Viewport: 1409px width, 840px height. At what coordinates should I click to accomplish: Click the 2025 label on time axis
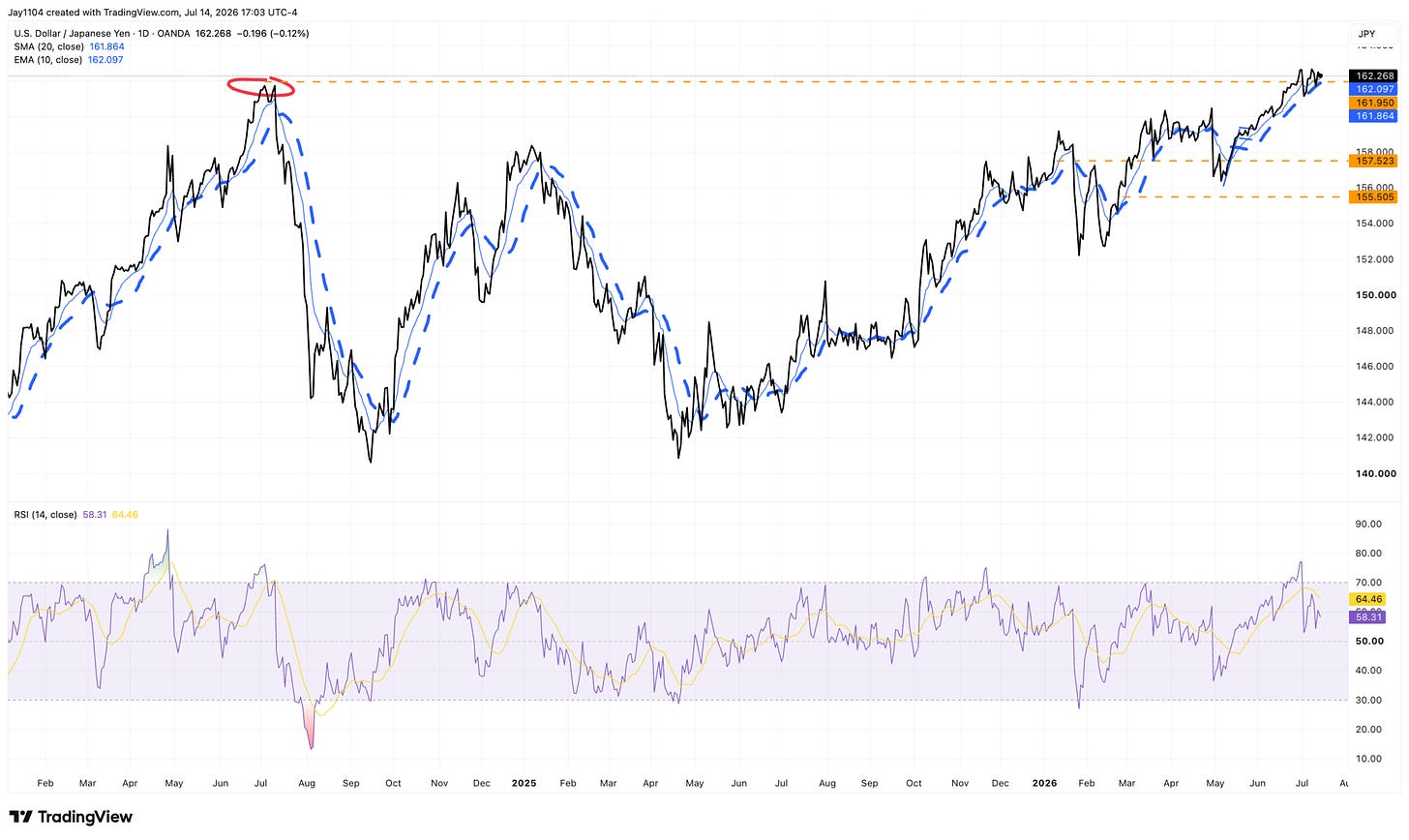coord(525,783)
